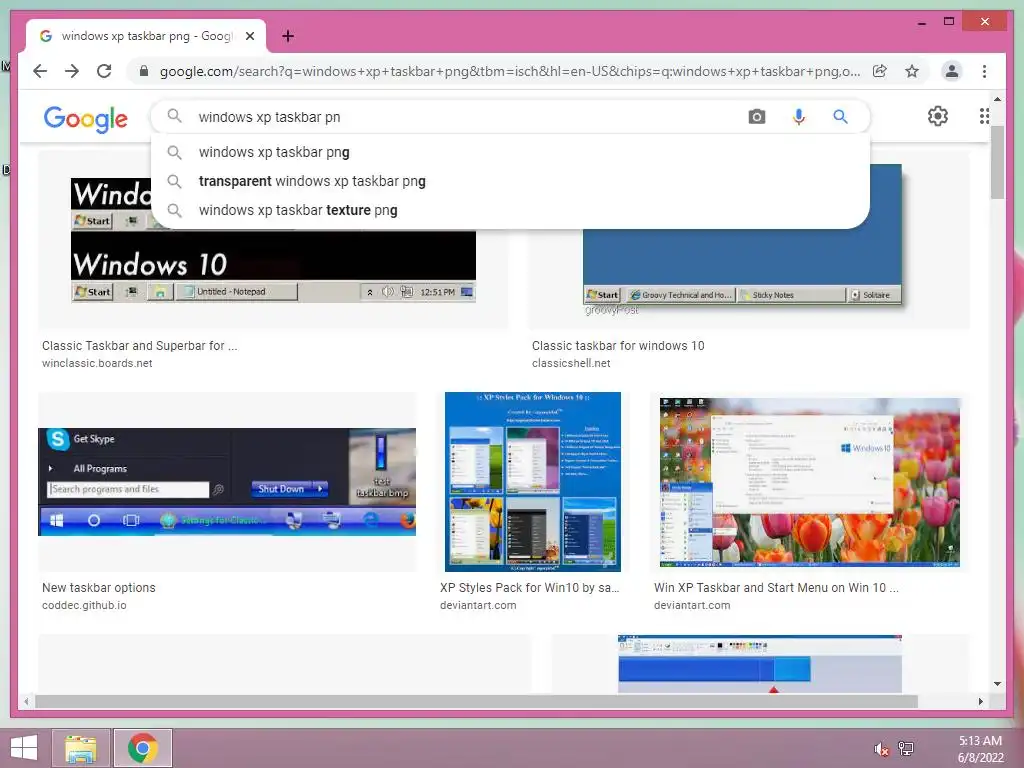View site info via the lock icon

tap(144, 71)
